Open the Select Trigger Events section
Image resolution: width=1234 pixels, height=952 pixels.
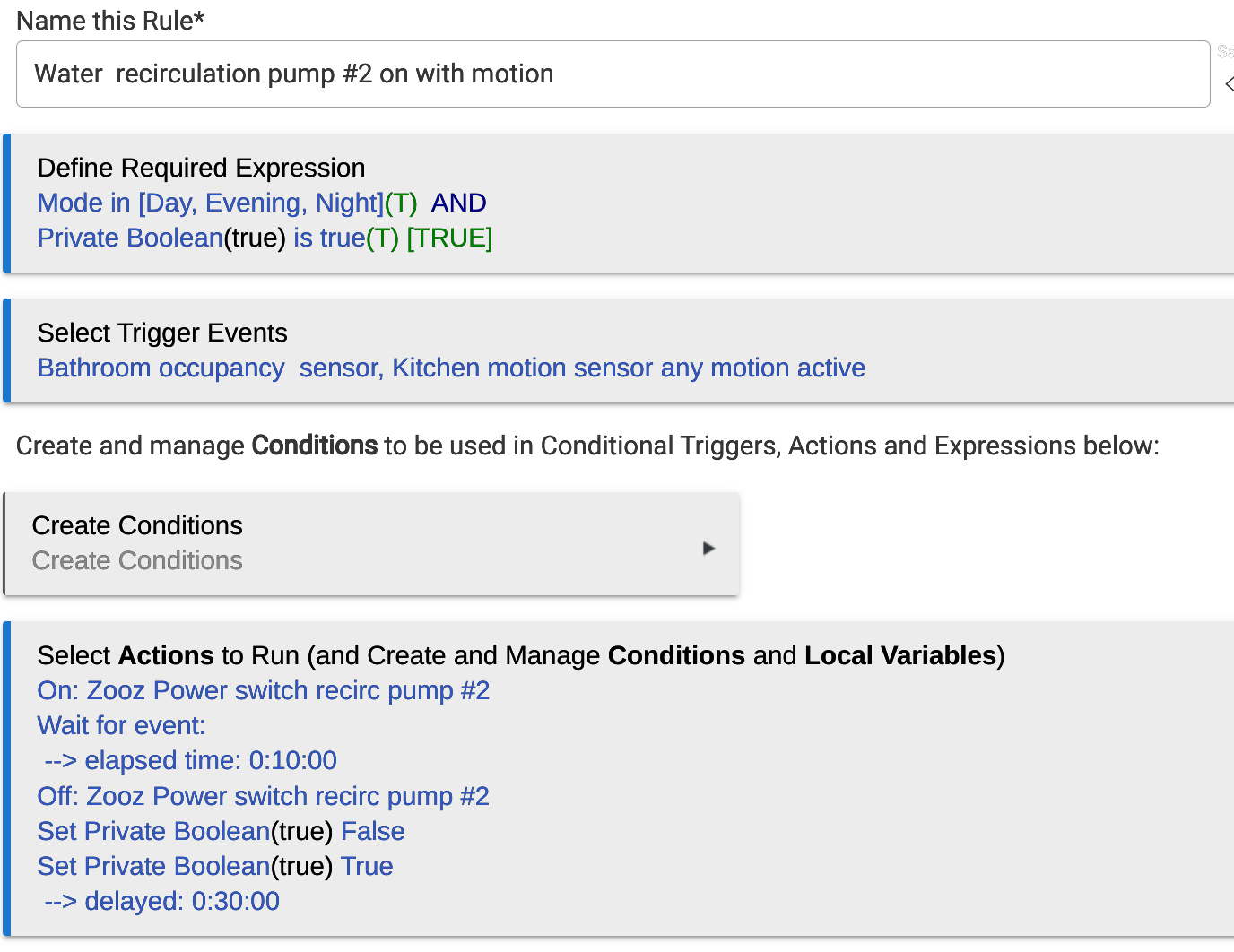[162, 333]
